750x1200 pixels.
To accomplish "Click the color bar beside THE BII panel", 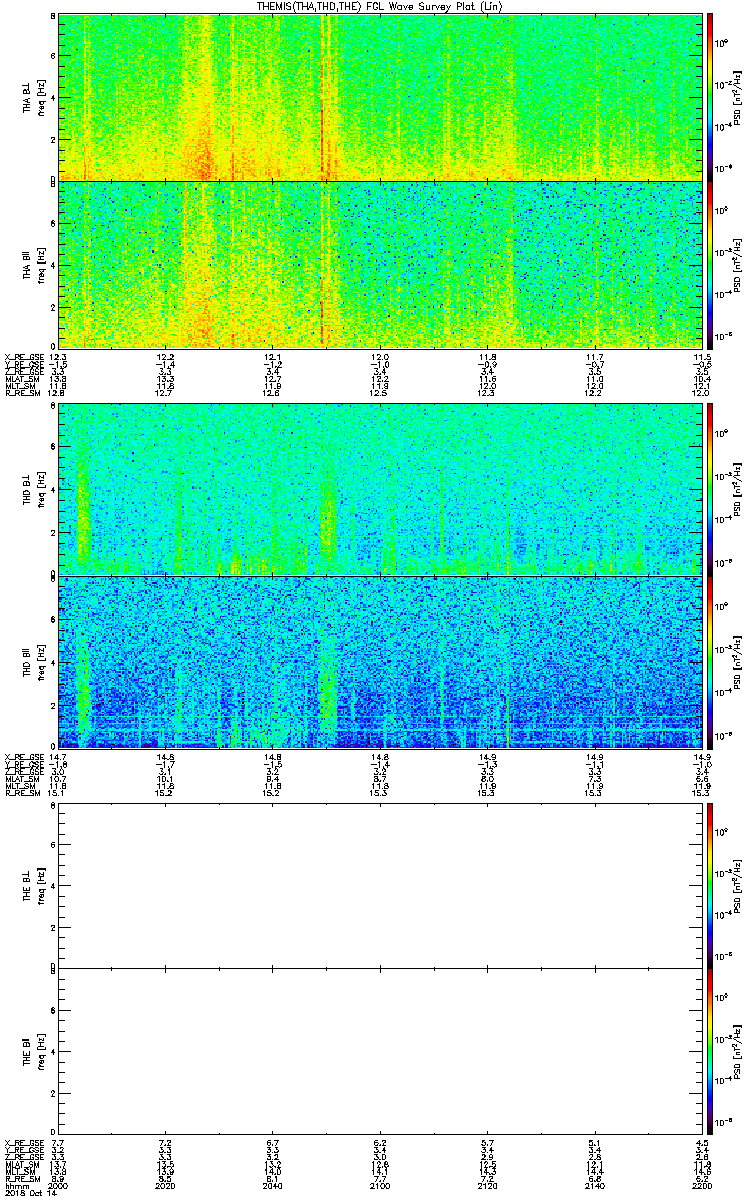I will [711, 1052].
